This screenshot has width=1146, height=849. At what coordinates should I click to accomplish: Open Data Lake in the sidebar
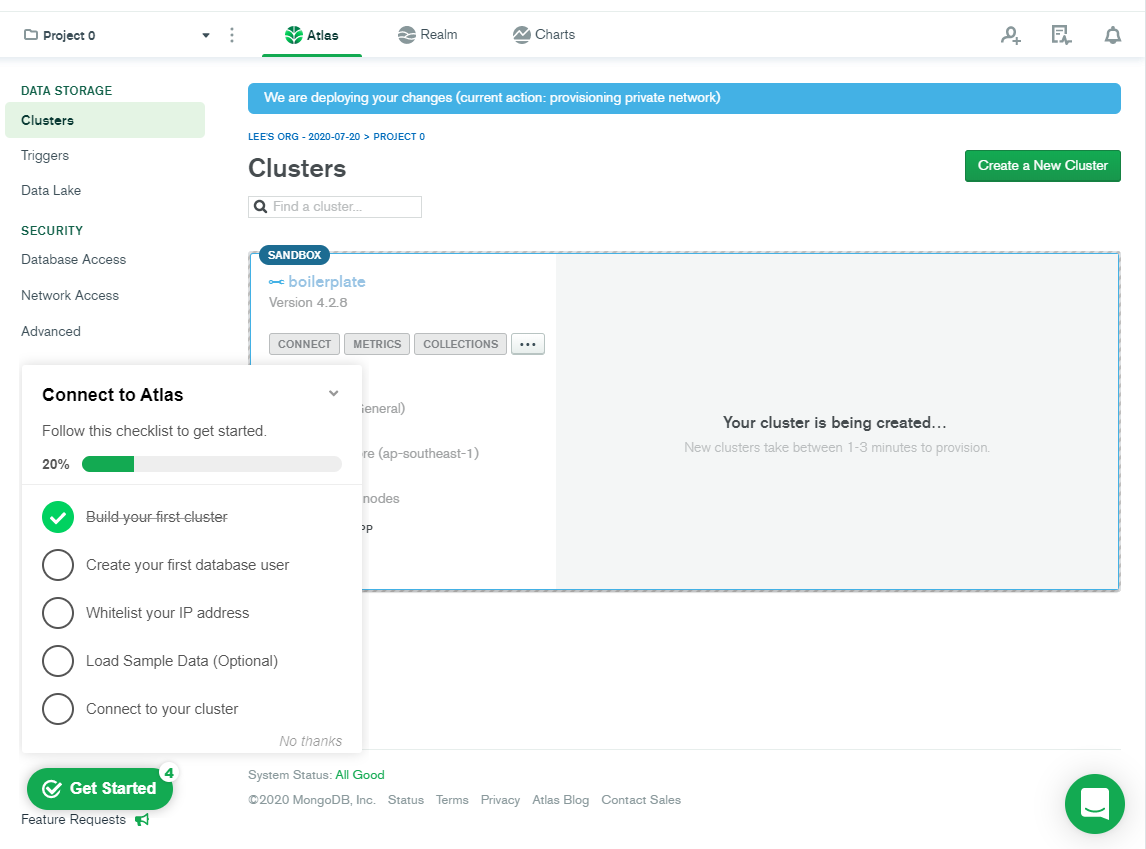(51, 191)
